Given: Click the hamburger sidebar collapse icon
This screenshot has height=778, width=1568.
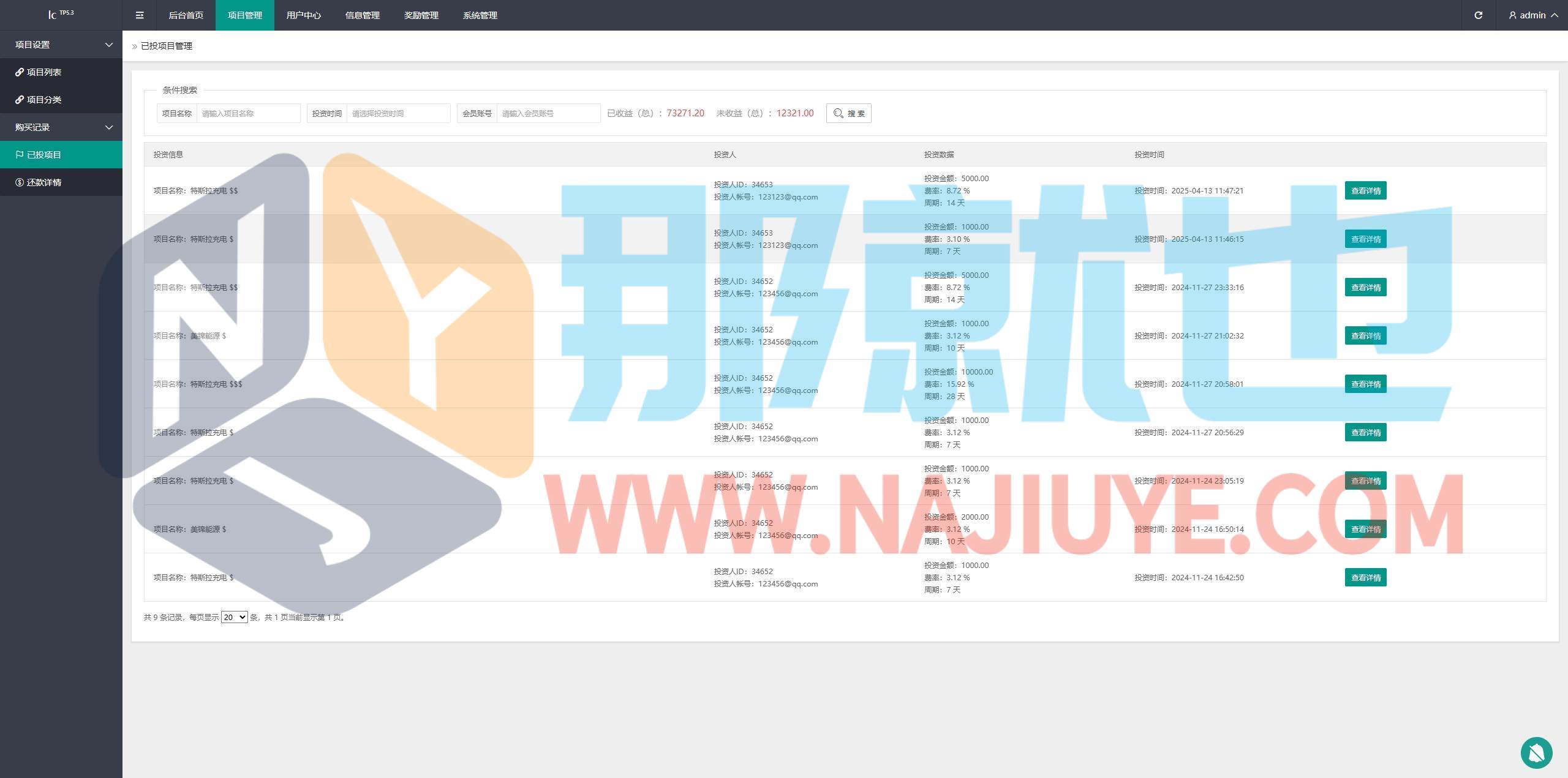Looking at the screenshot, I should click(140, 15).
